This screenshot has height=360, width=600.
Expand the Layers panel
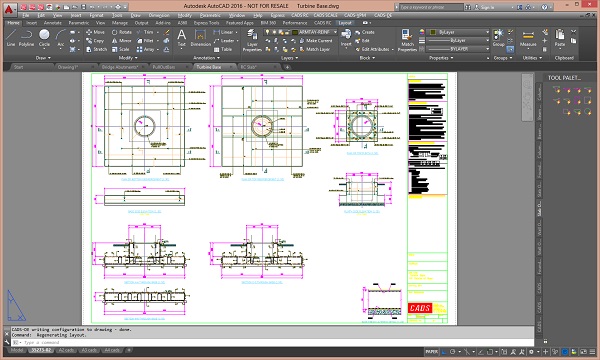(x=289, y=58)
